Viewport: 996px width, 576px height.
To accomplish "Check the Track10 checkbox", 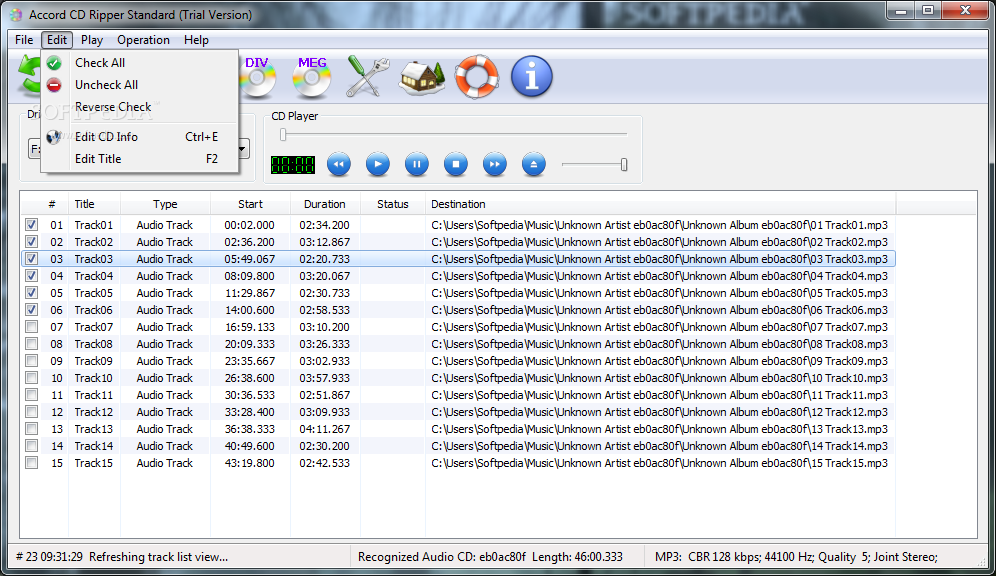I will [31, 378].
